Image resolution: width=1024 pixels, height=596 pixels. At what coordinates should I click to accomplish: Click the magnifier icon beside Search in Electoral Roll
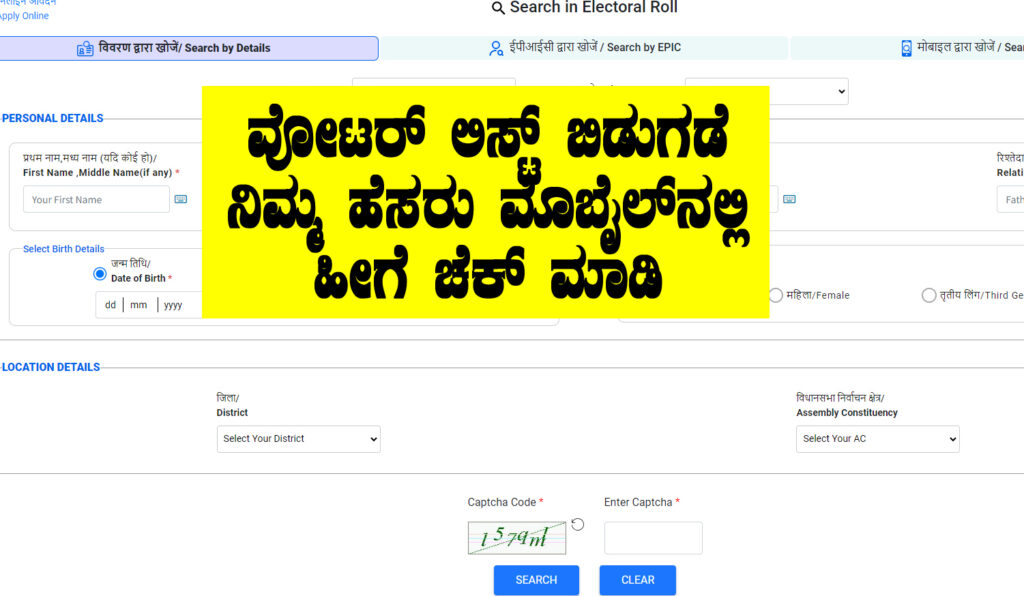[498, 8]
